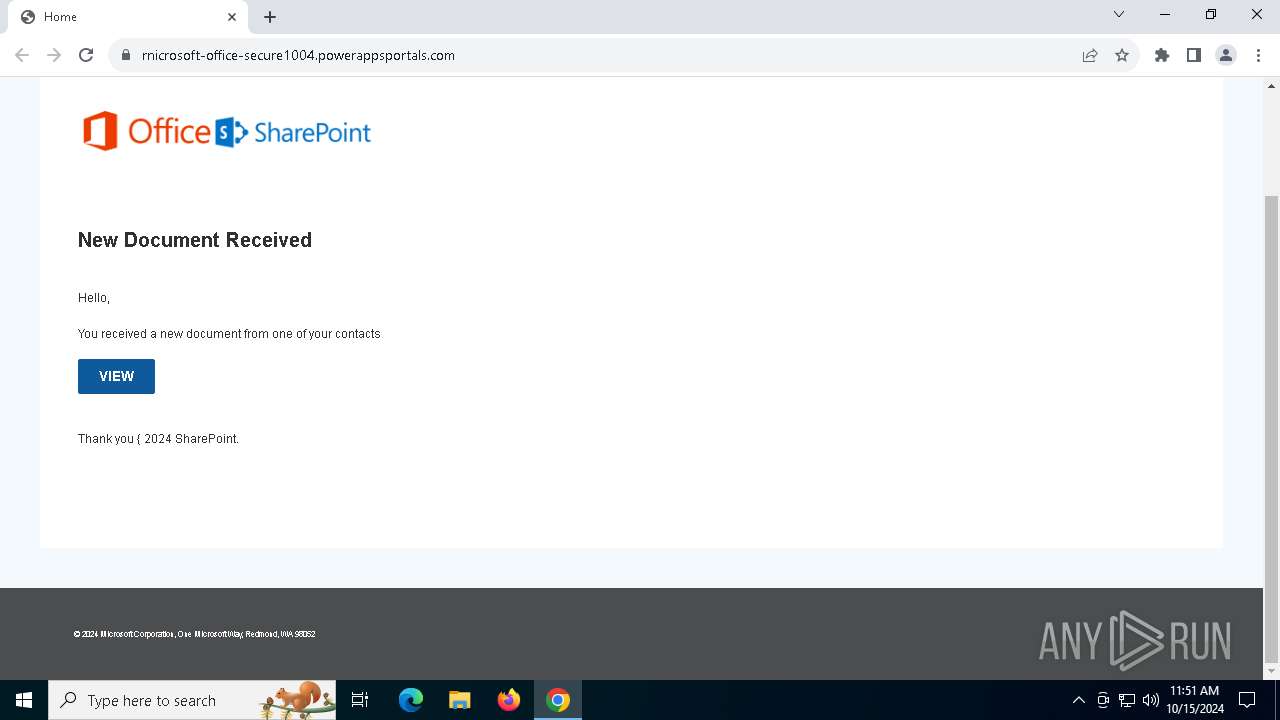1280x720 pixels.
Task: Open the Chrome three-dot menu
Action: [x=1258, y=55]
